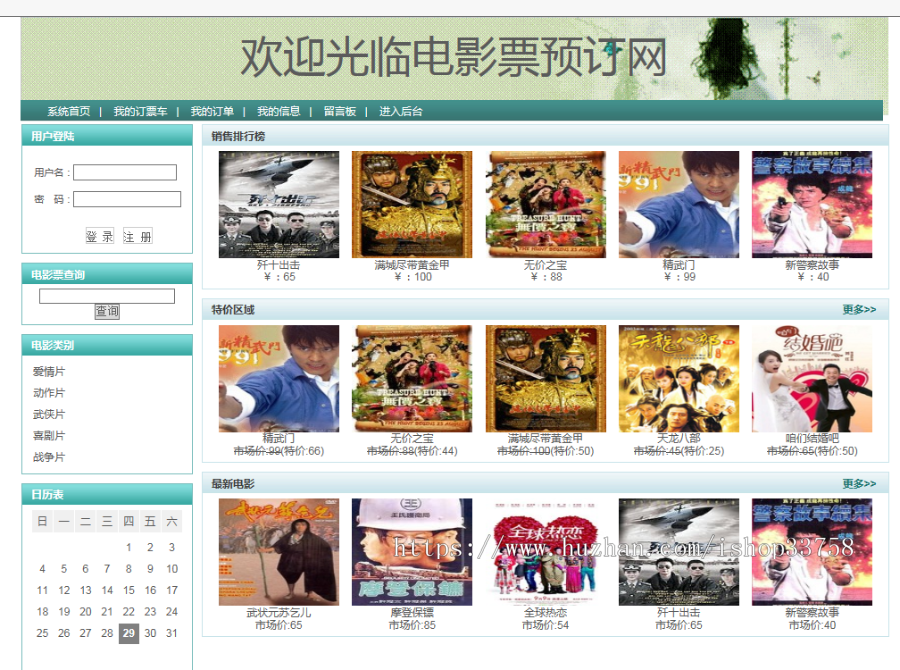This screenshot has width=900, height=670.
Task: Open 系统首页 in navigation bar
Action: tap(68, 111)
